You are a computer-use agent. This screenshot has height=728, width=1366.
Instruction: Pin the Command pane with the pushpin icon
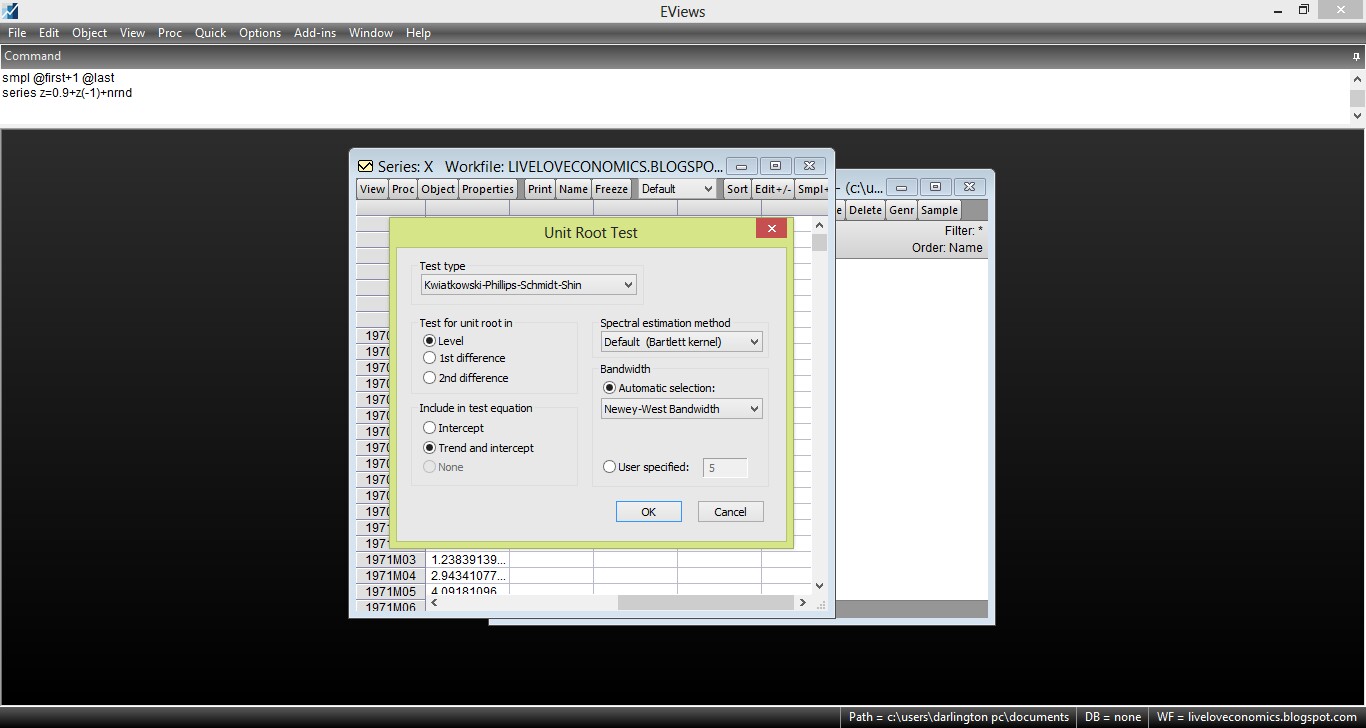1357,57
